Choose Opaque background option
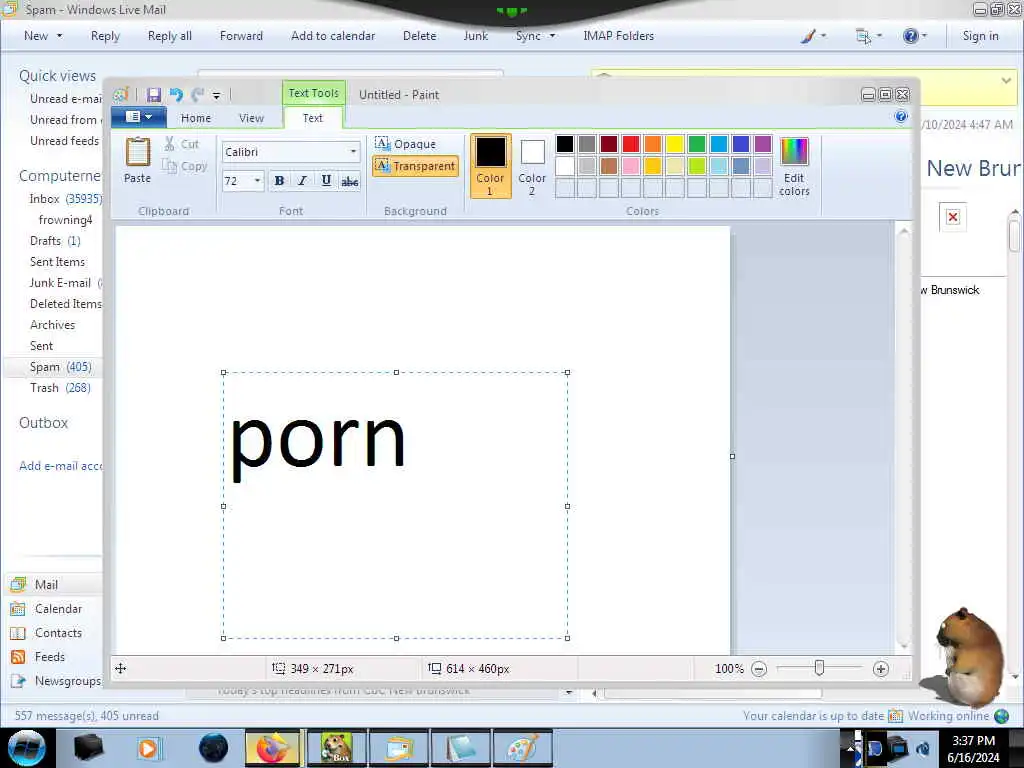This screenshot has height=768, width=1024. coord(406,144)
